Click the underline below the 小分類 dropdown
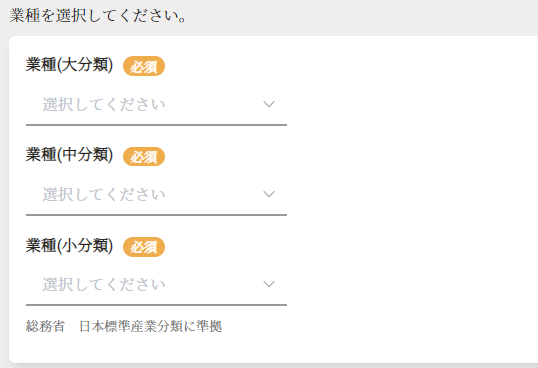The height and width of the screenshot is (368, 538). pyautogui.click(x=156, y=305)
